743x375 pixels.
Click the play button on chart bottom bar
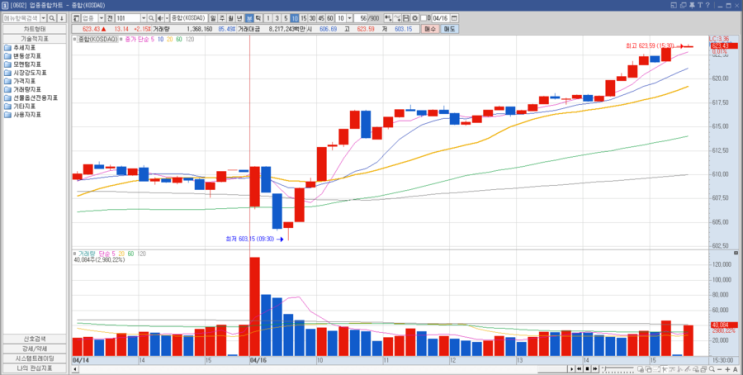coord(572,369)
